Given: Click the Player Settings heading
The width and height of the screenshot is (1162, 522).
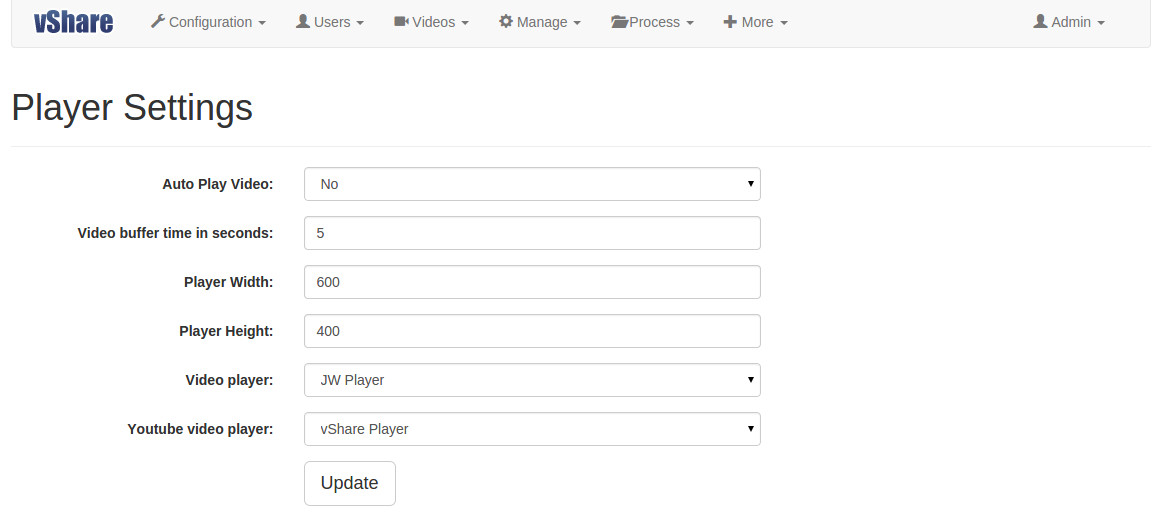Looking at the screenshot, I should point(132,108).
